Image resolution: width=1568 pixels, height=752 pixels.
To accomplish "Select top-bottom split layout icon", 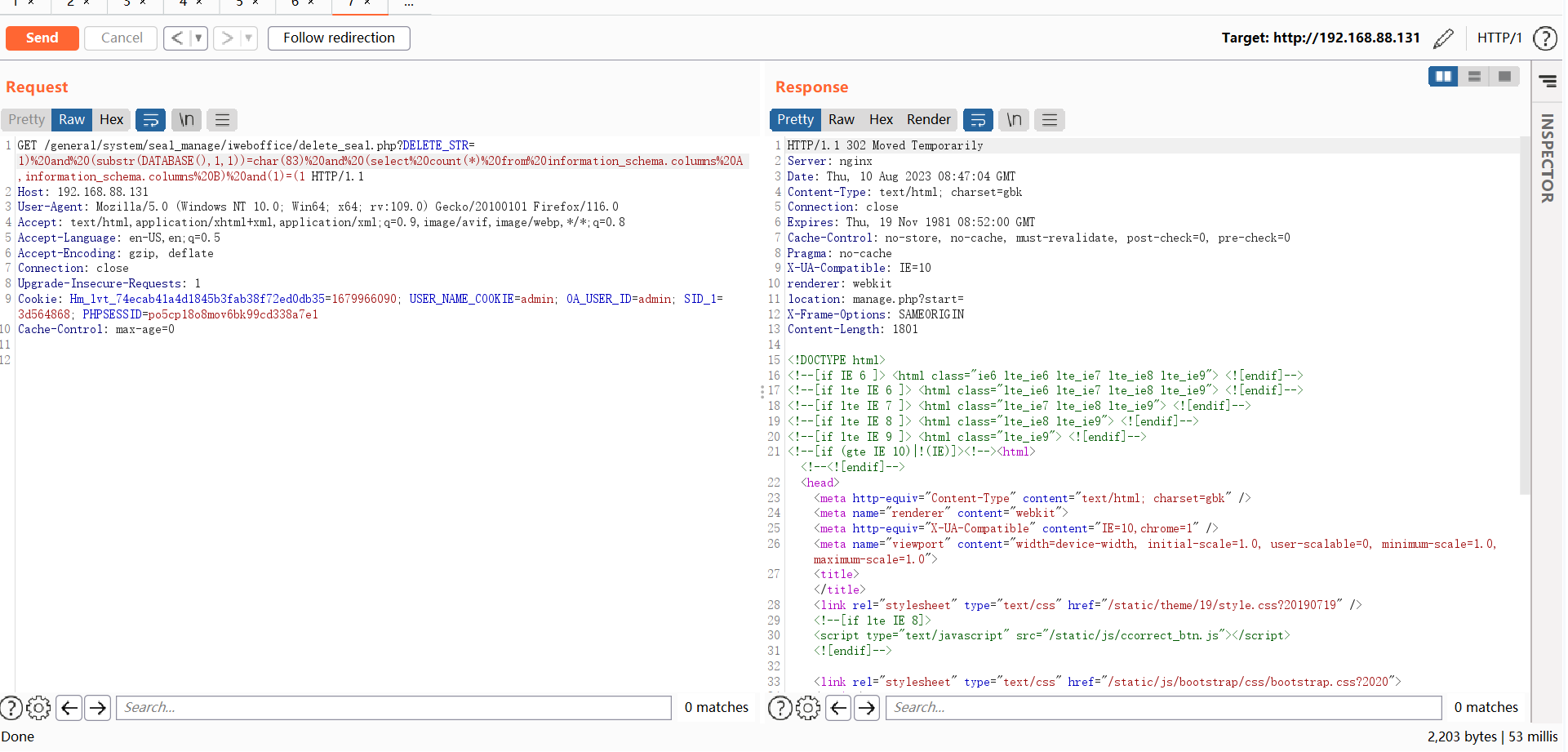I will tap(1474, 76).
